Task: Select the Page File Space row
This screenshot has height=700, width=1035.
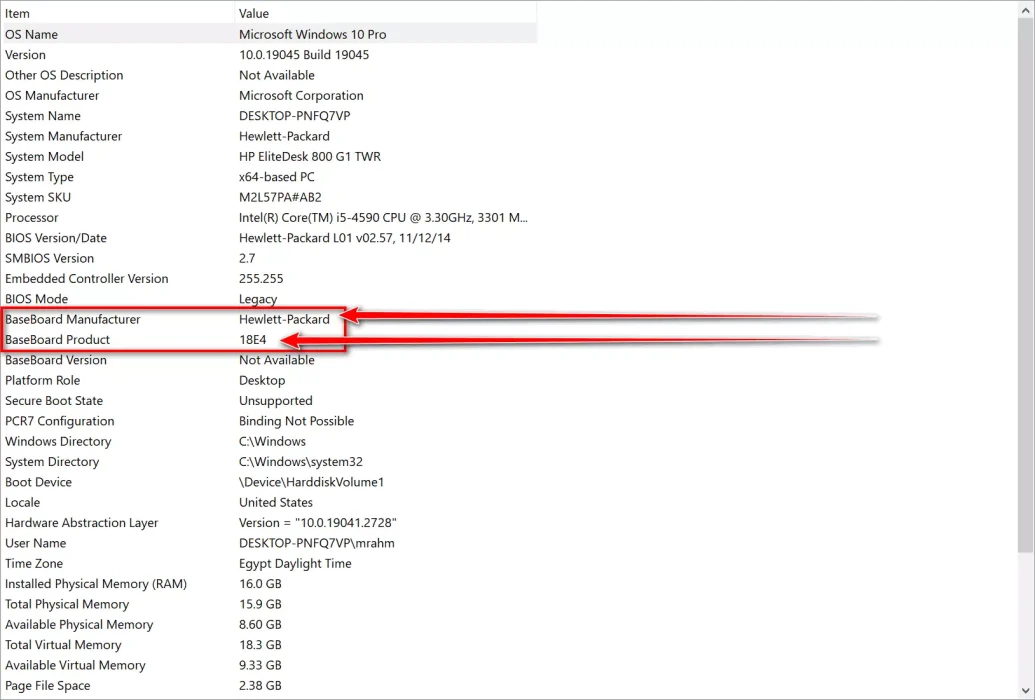Action: tap(269, 685)
